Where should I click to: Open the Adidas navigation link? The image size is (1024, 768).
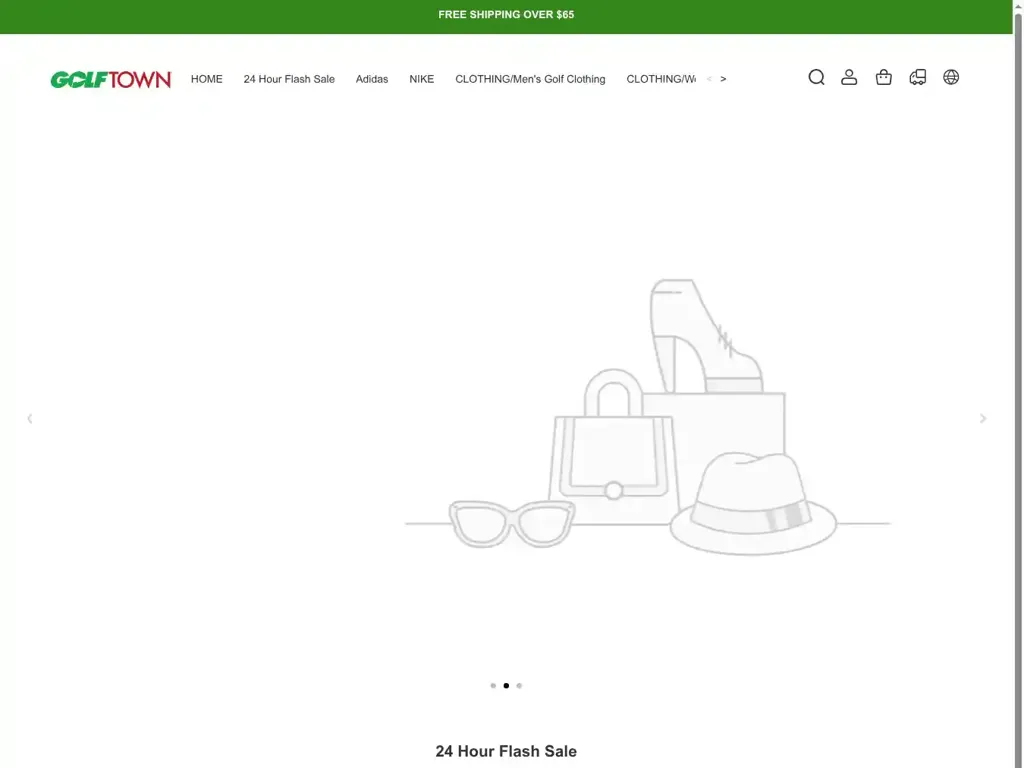(x=372, y=78)
